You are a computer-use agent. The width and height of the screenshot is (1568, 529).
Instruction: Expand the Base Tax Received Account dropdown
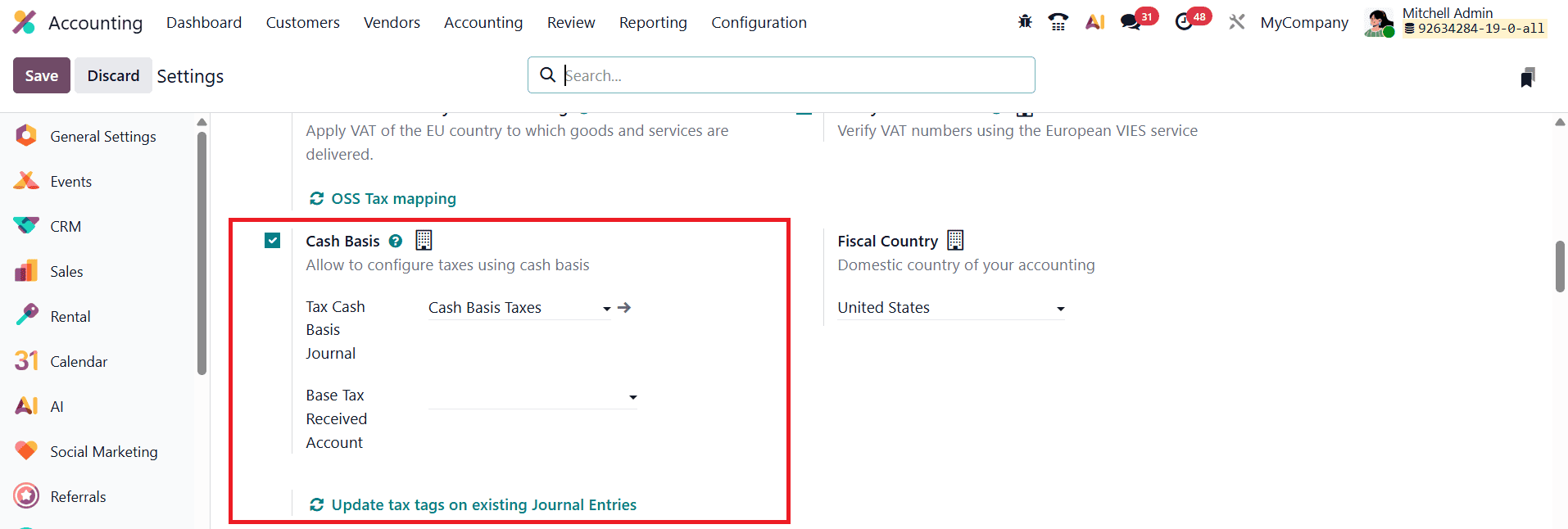click(x=632, y=397)
